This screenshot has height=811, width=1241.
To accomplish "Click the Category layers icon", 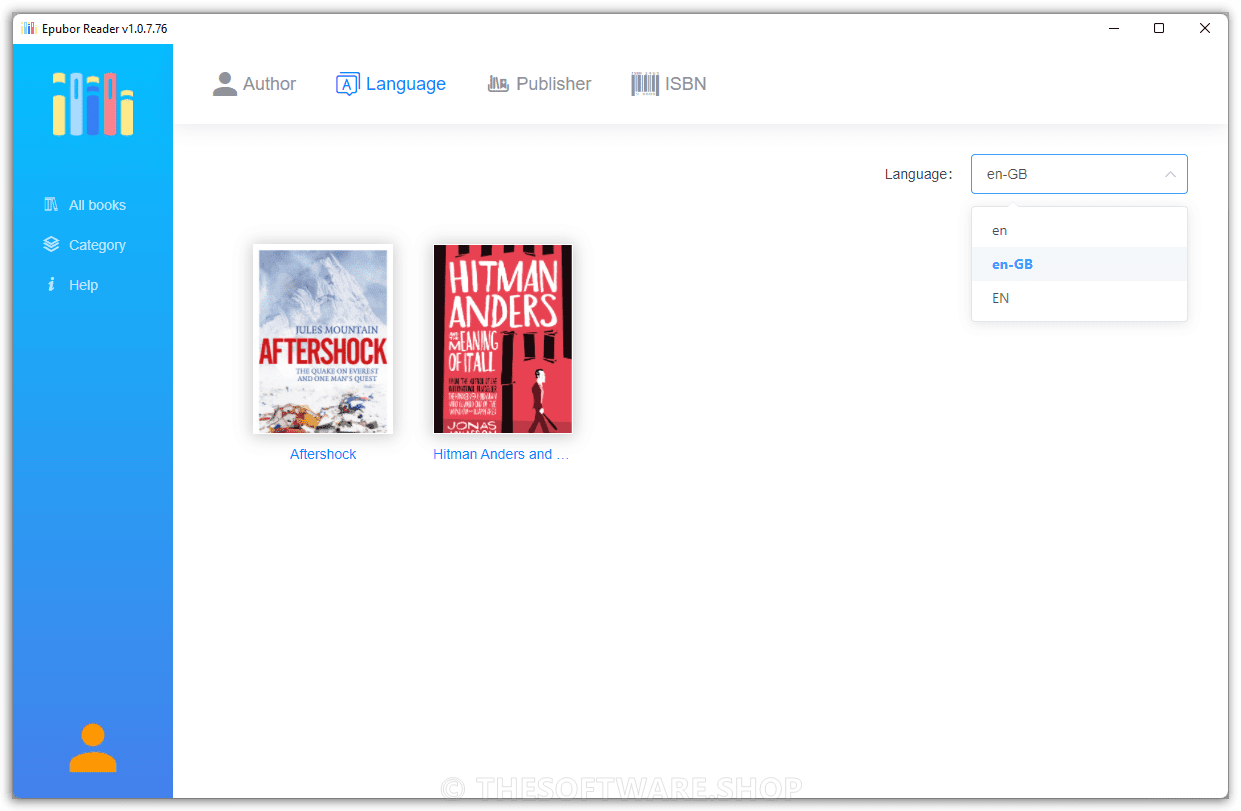I will pyautogui.click(x=51, y=245).
